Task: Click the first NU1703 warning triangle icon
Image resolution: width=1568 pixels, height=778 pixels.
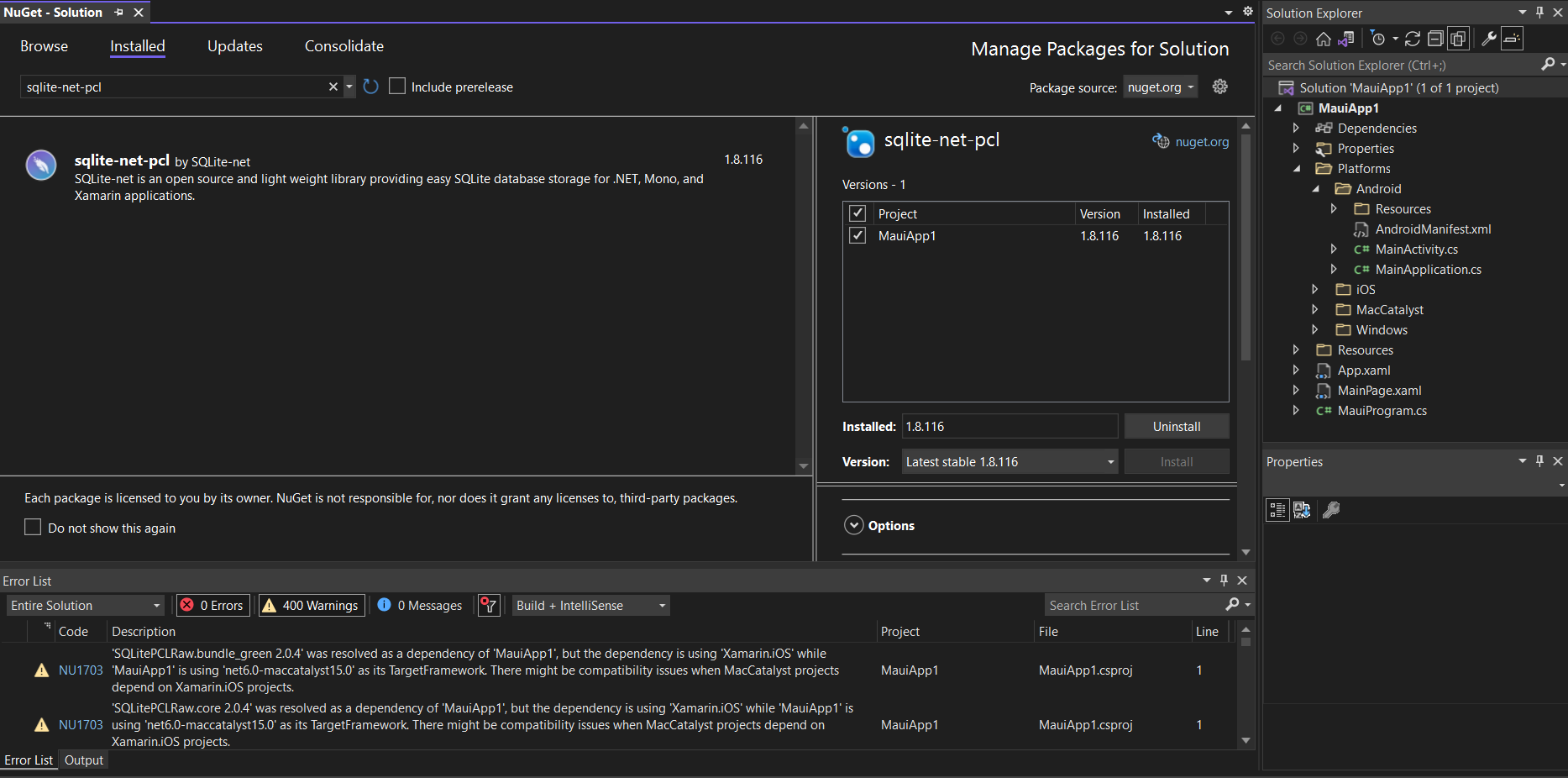Action: [41, 670]
